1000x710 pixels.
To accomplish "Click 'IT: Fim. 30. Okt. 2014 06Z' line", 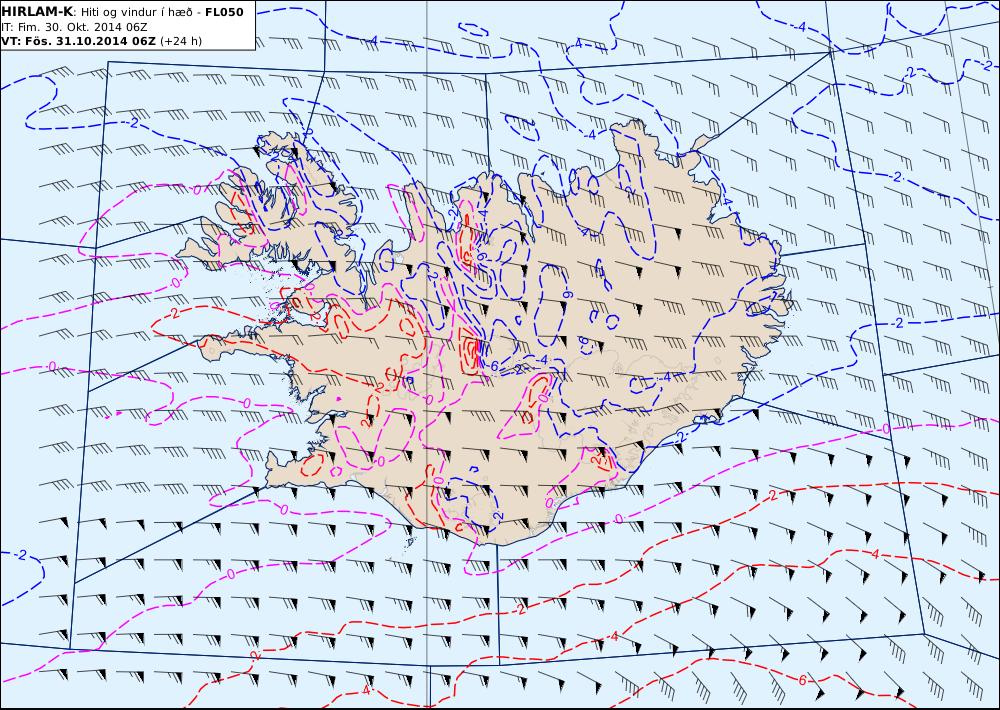I will tap(75, 27).
